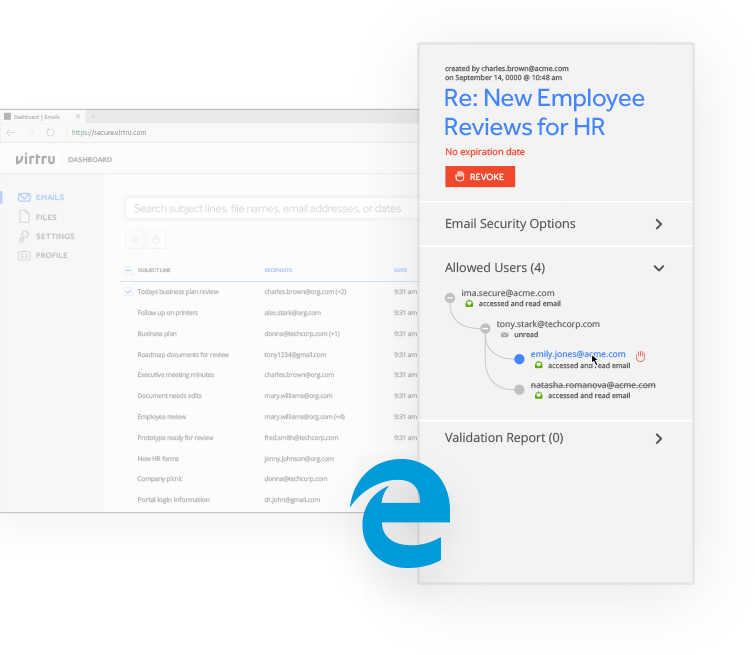Check the Roadmap documents for review checkbox
The image size is (755, 655).
pos(128,354)
